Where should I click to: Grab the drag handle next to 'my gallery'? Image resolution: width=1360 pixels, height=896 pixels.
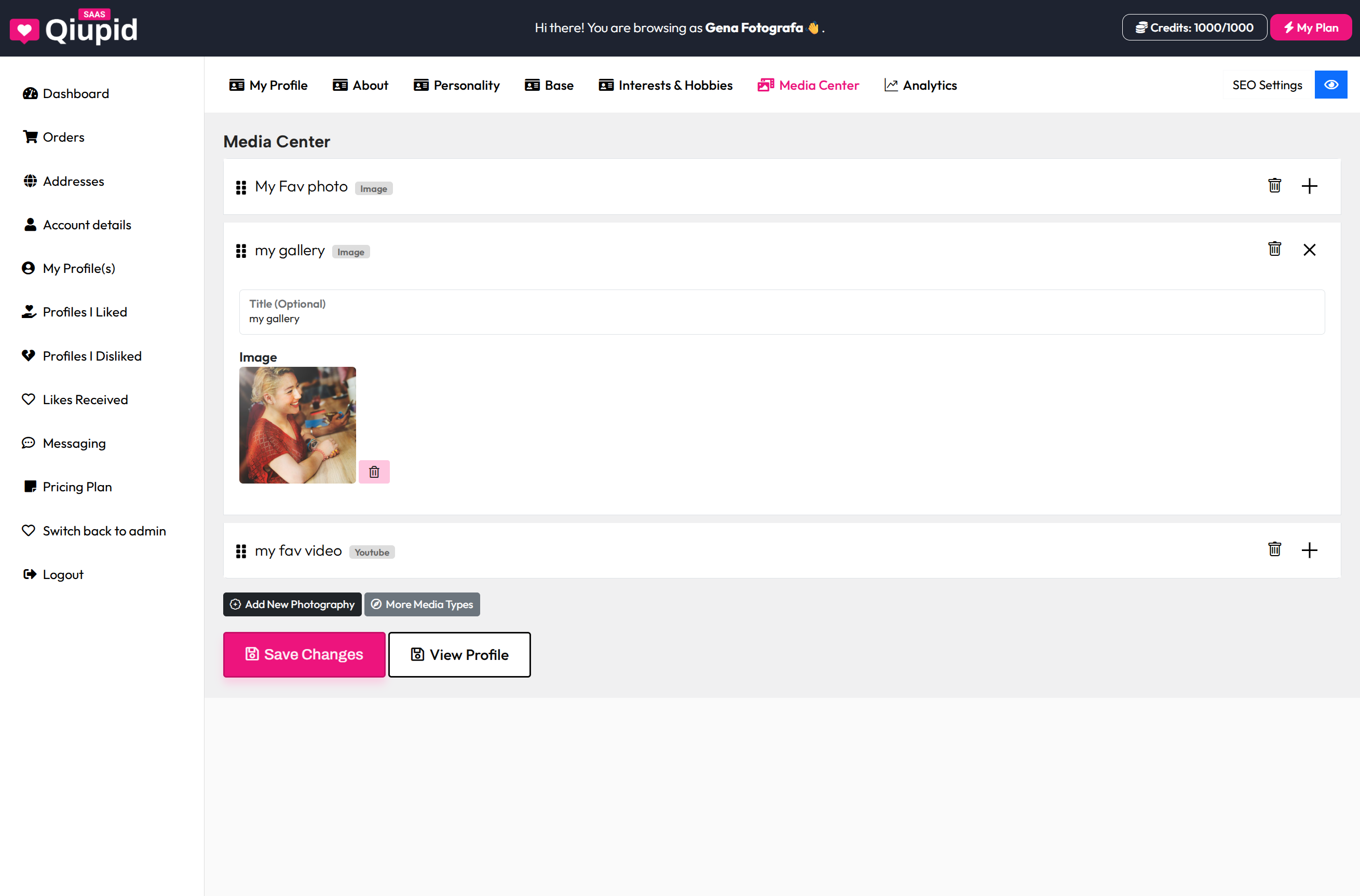(241, 250)
